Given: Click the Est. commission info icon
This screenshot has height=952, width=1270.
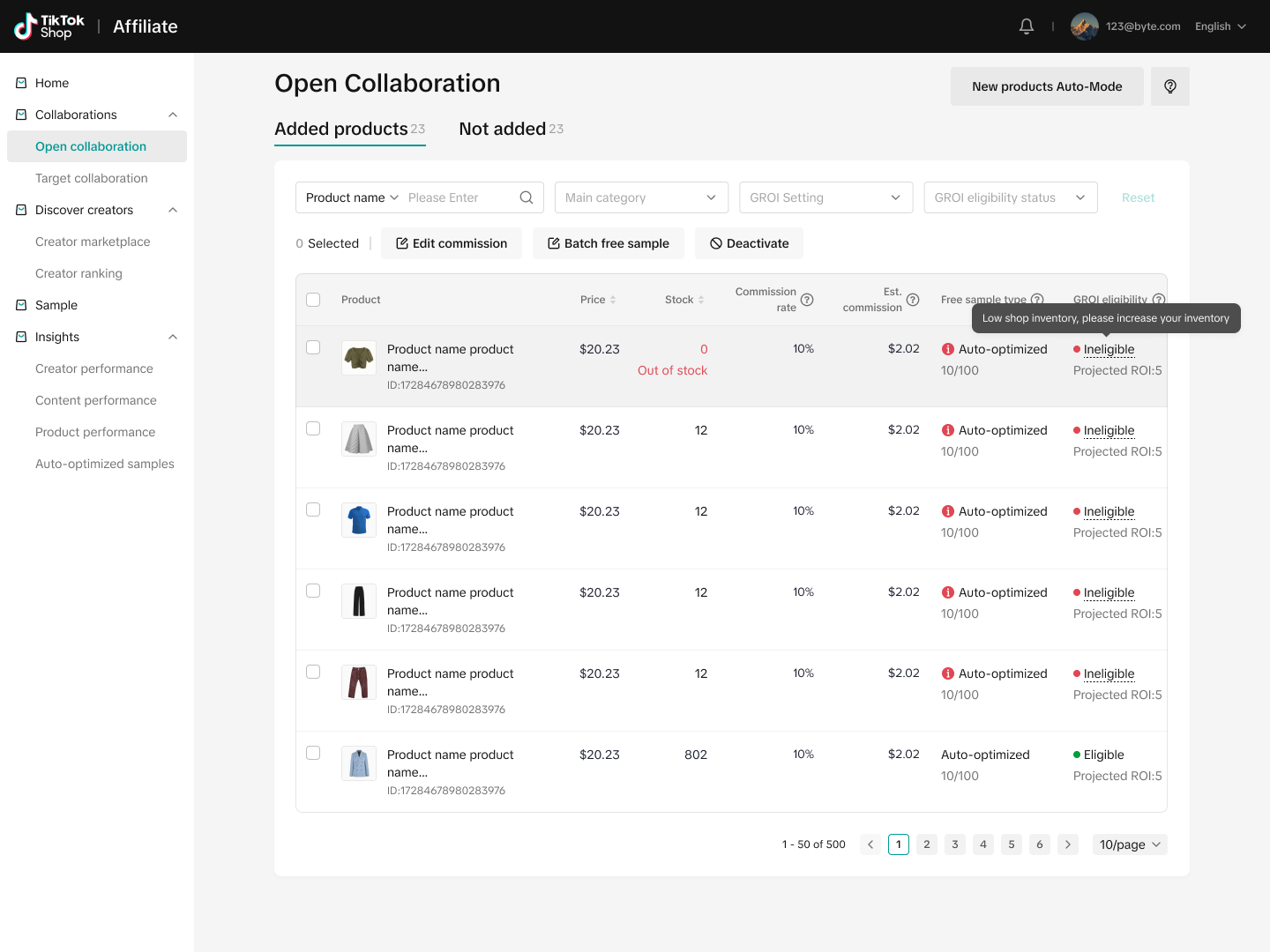Looking at the screenshot, I should (x=913, y=300).
